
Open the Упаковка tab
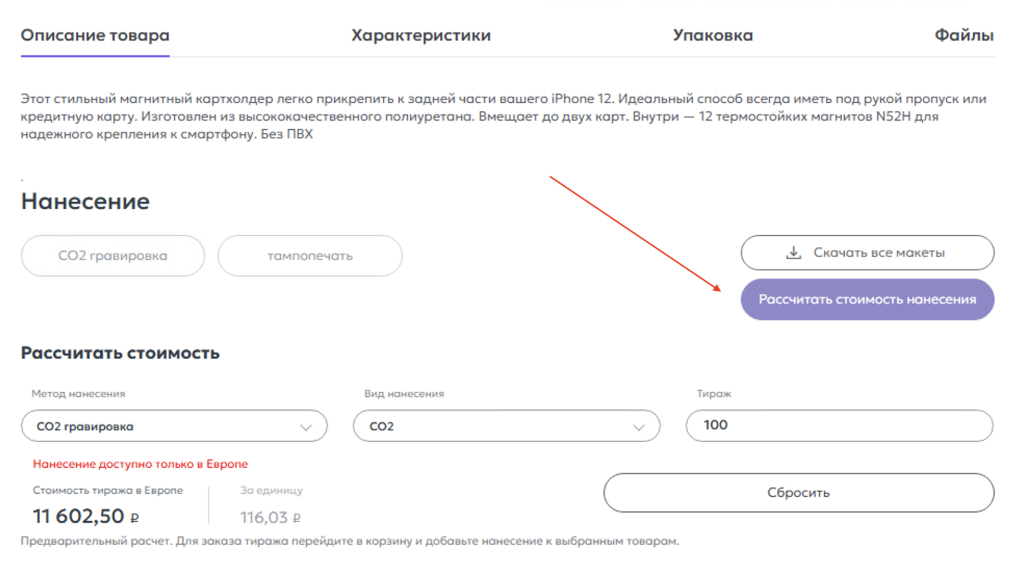[713, 36]
